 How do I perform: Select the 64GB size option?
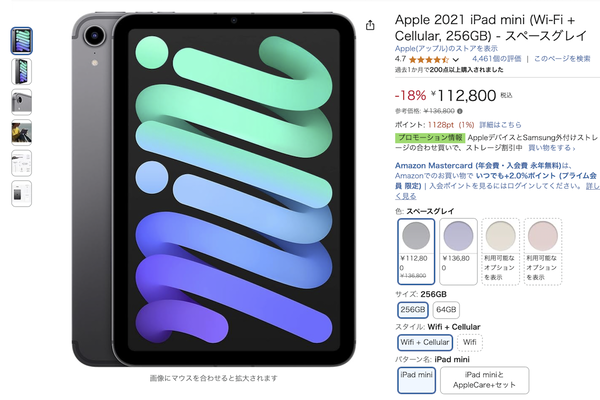tap(447, 310)
